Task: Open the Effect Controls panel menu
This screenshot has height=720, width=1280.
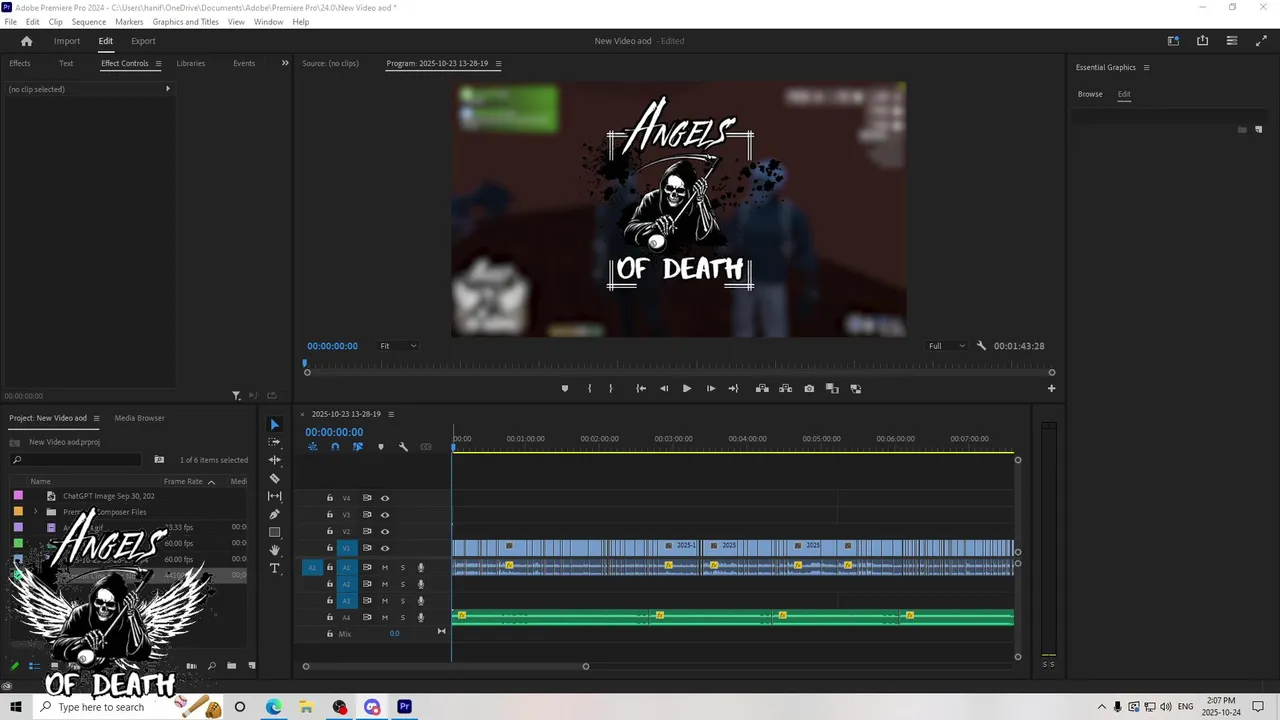Action: [158, 63]
